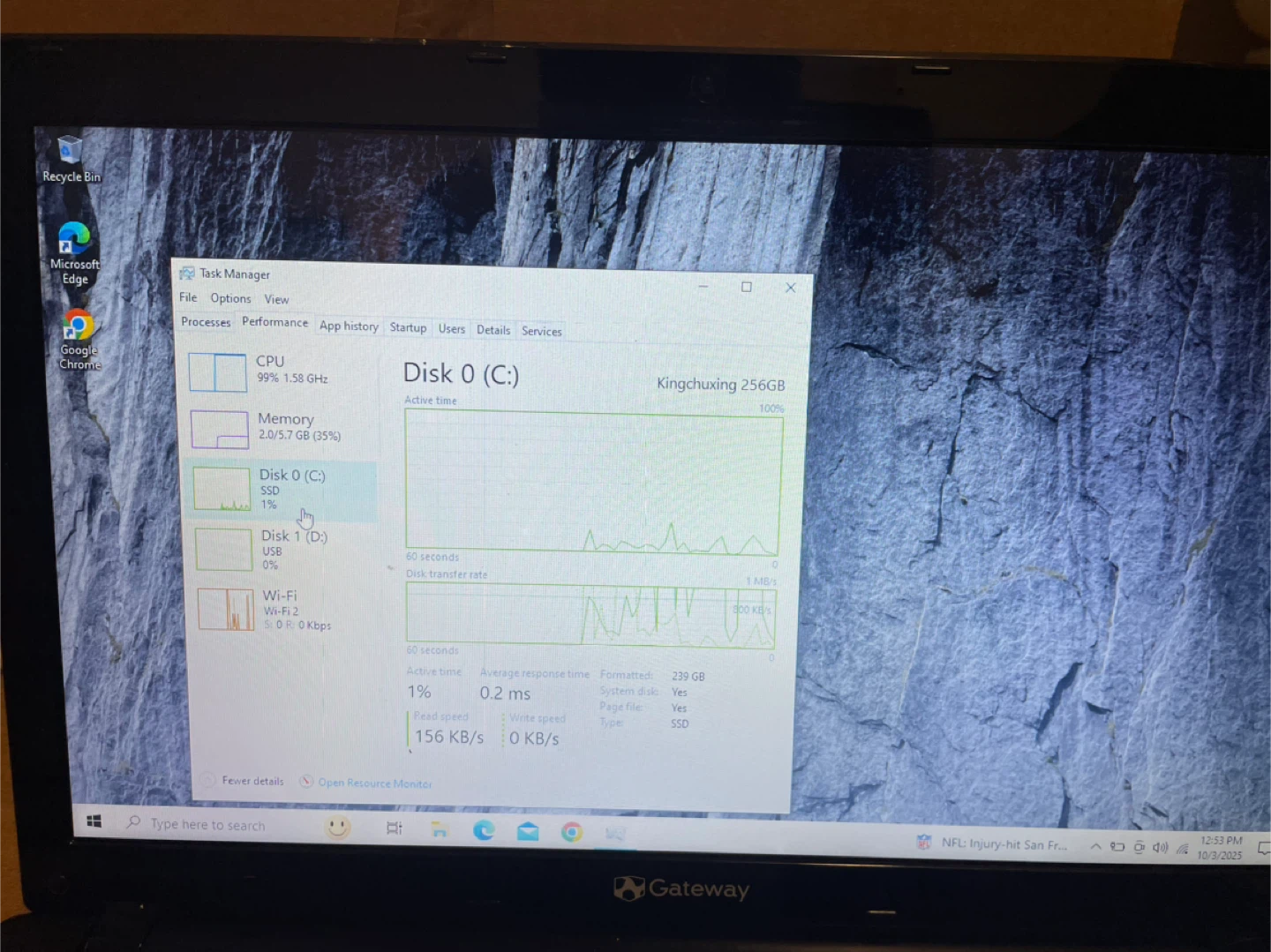Launch File Explorer from the taskbar

[439, 828]
